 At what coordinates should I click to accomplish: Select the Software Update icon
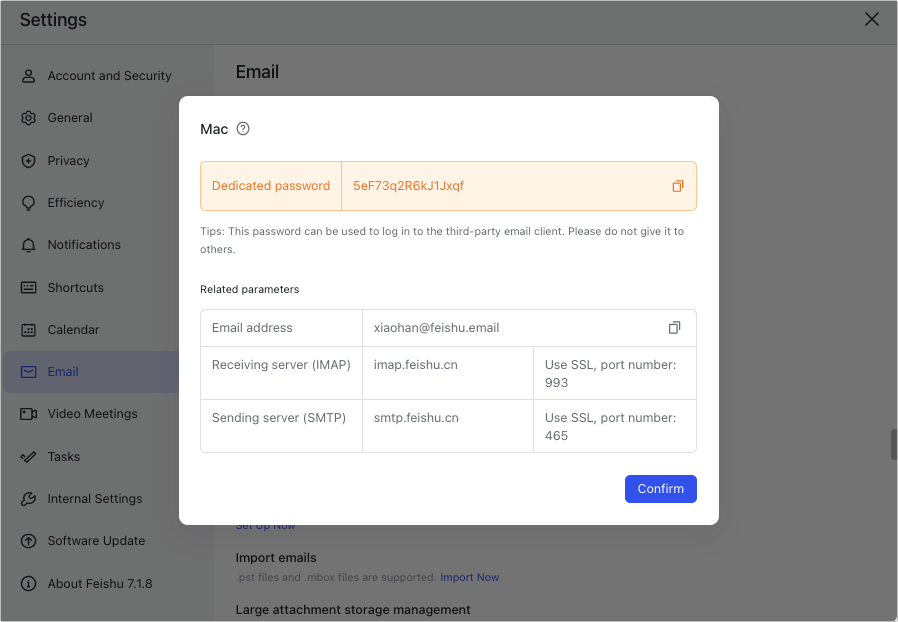click(28, 541)
